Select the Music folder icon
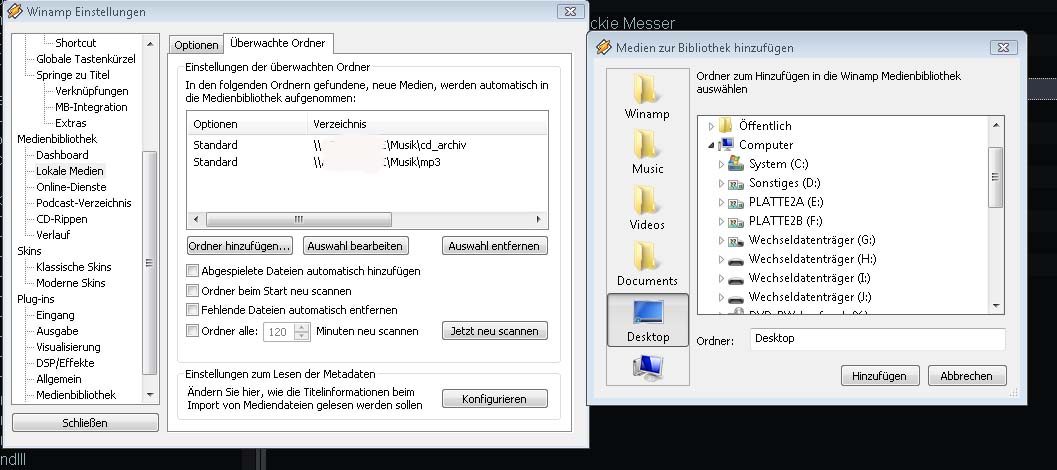Viewport: 1057px width, 470px height. [647, 144]
